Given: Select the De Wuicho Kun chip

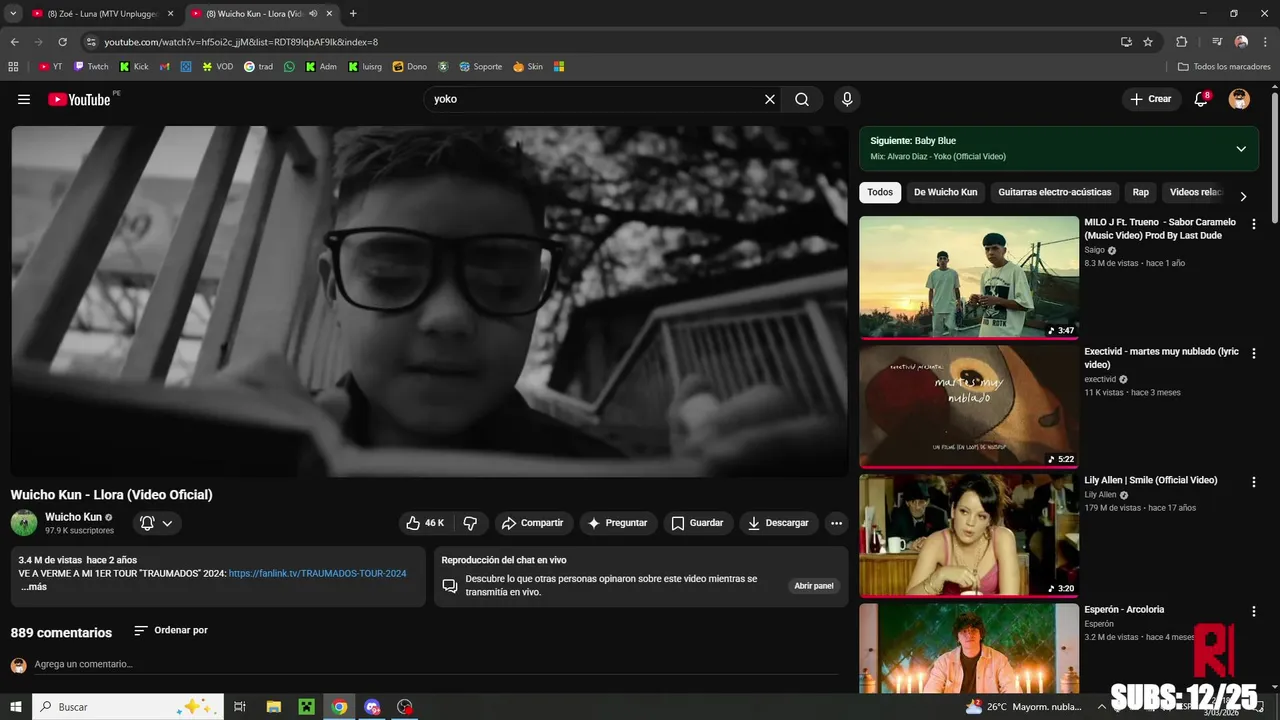Looking at the screenshot, I should [x=945, y=192].
